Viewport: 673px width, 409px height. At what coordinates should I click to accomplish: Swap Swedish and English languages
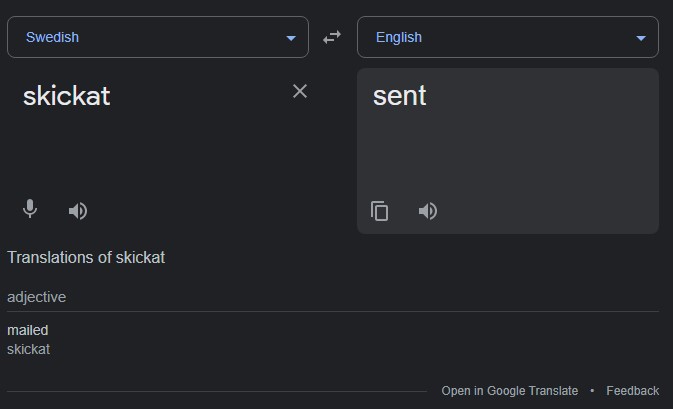point(332,37)
